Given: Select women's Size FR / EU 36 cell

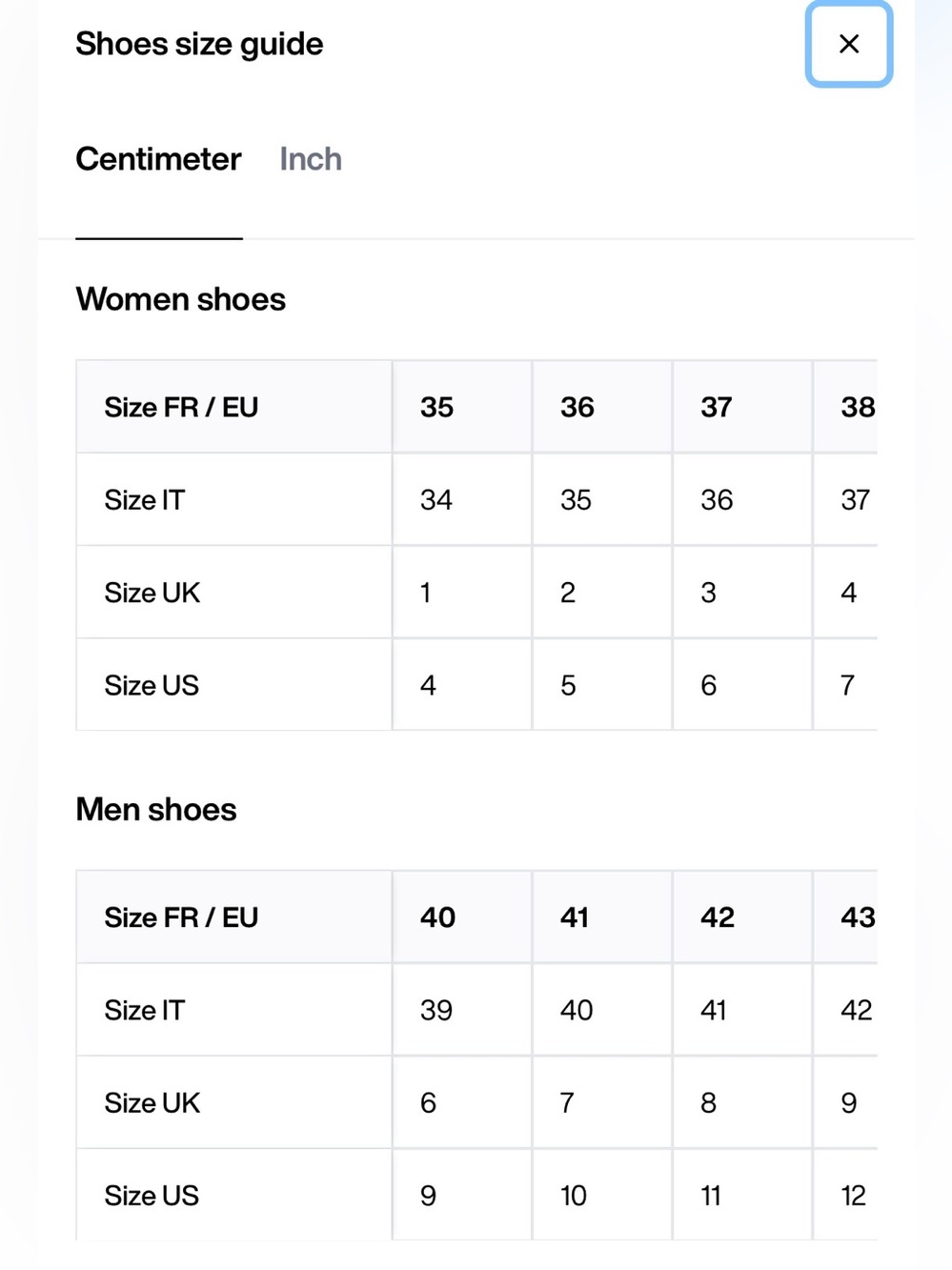Looking at the screenshot, I should (602, 407).
